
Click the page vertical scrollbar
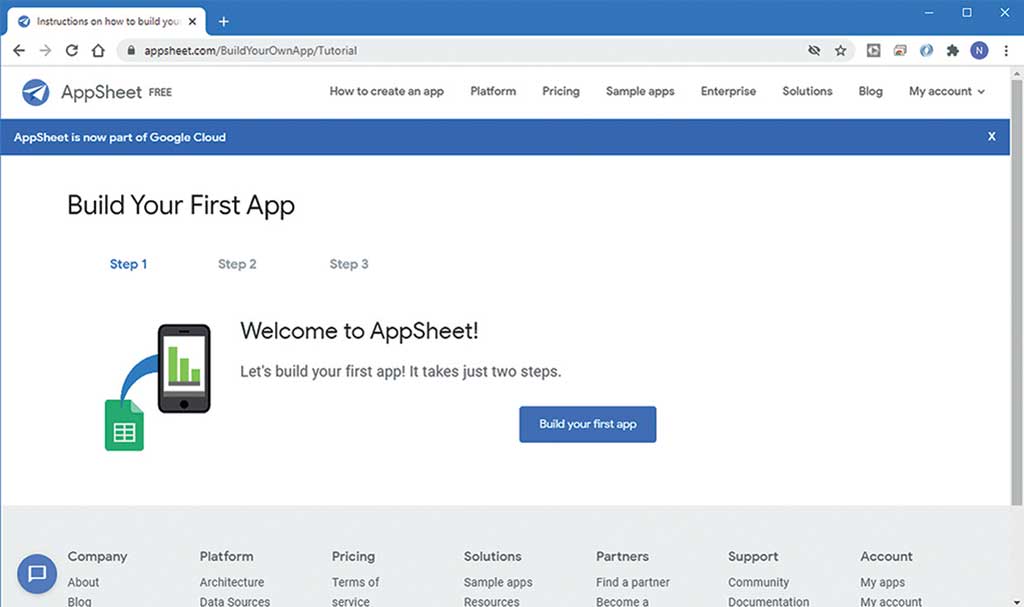click(1016, 293)
